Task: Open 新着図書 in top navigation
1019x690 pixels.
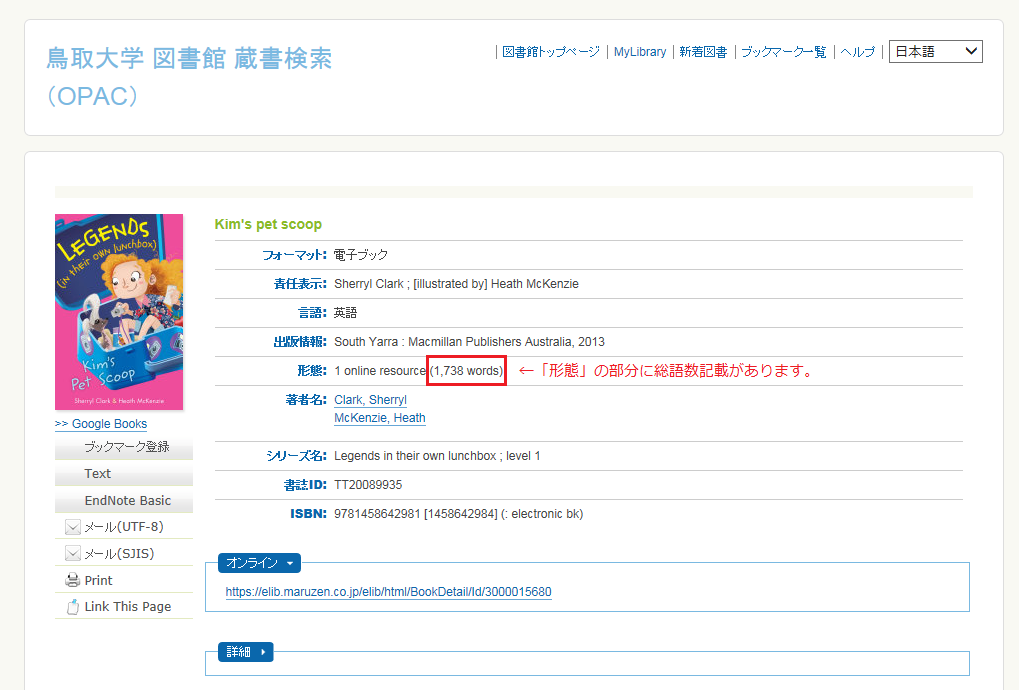Action: (703, 52)
